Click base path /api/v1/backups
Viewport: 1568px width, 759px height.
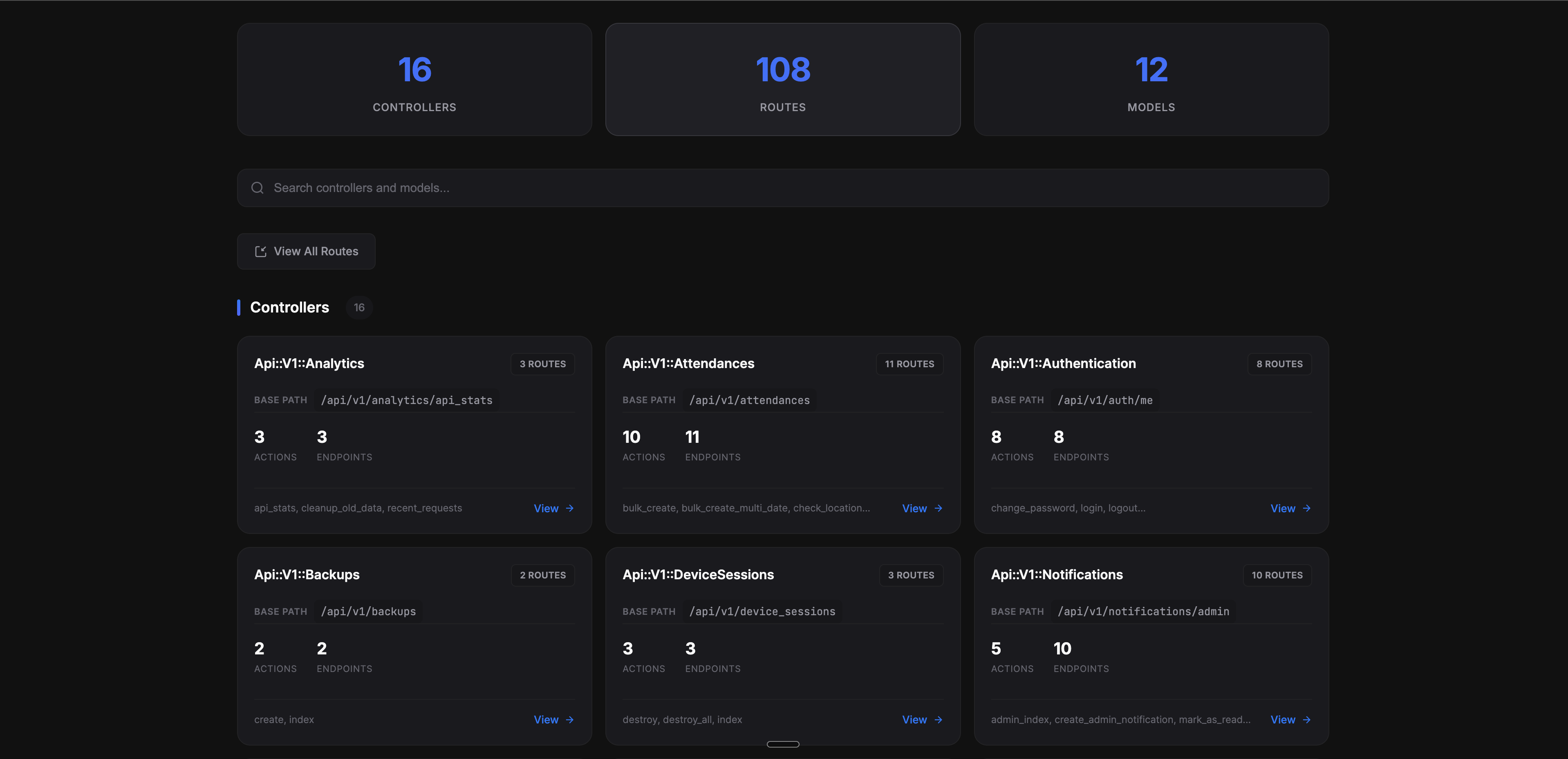(x=368, y=611)
